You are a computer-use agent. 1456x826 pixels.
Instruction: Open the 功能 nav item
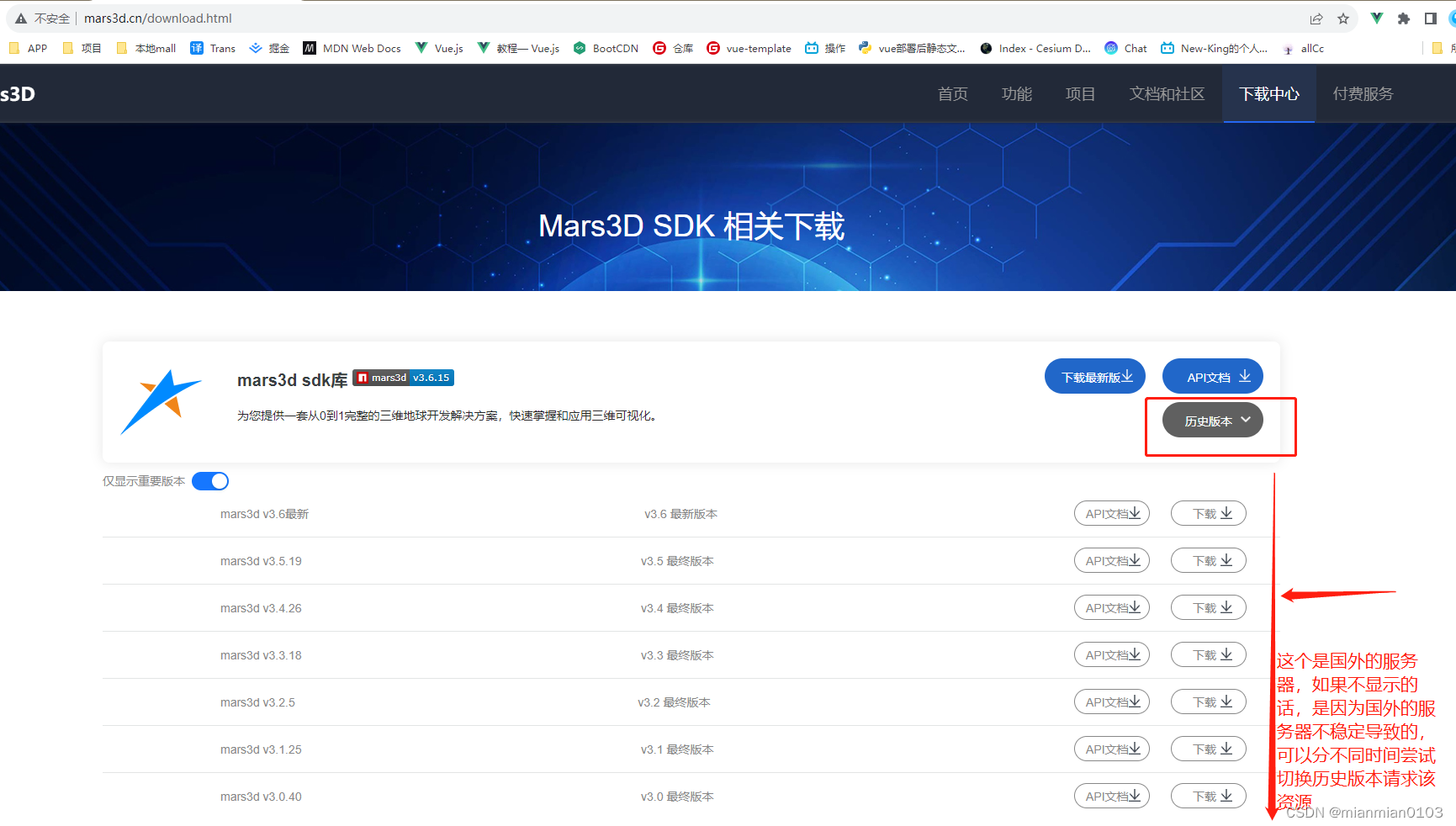pyautogui.click(x=1017, y=94)
